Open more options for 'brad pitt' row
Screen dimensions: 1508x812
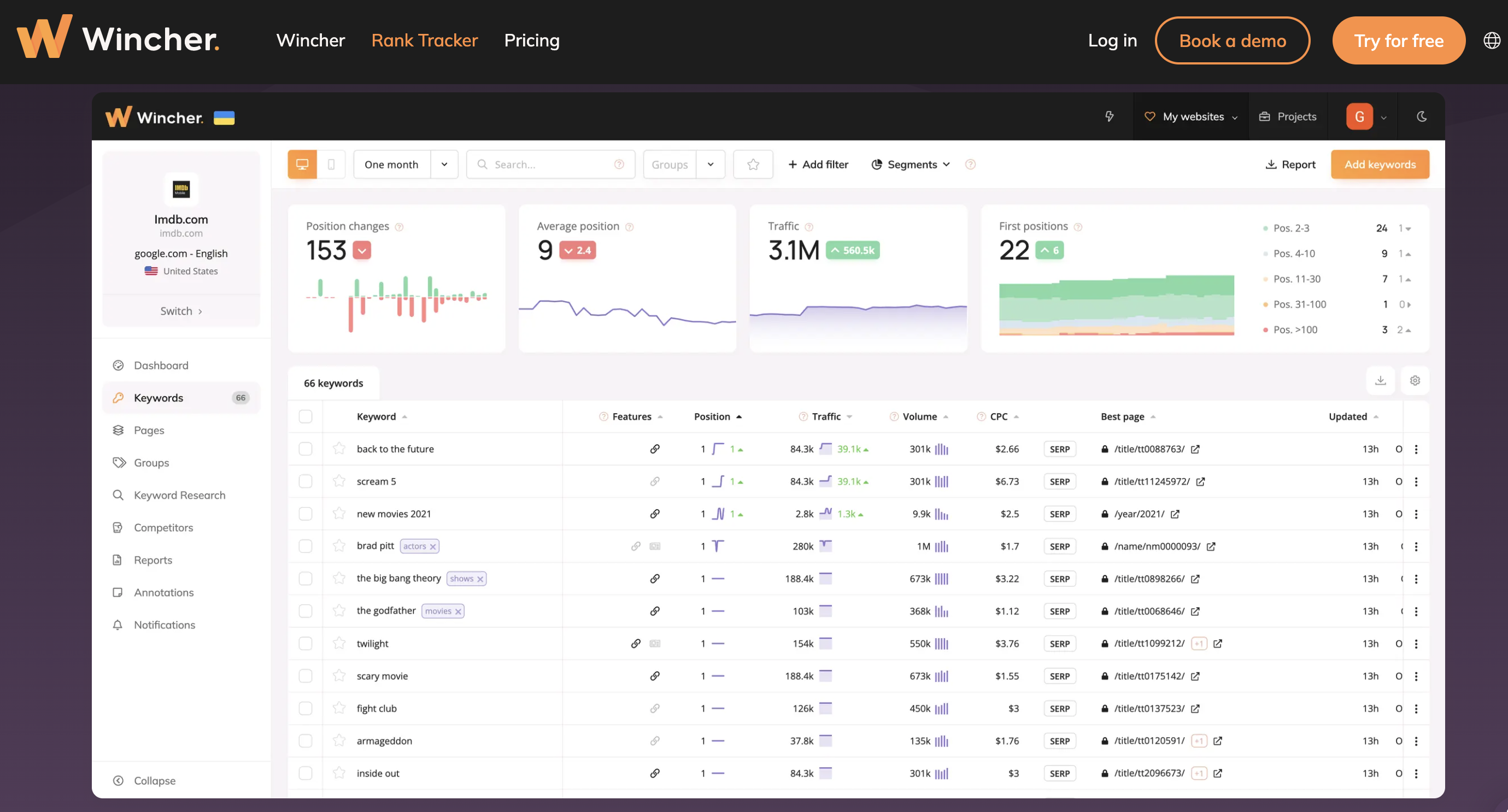coord(1416,546)
